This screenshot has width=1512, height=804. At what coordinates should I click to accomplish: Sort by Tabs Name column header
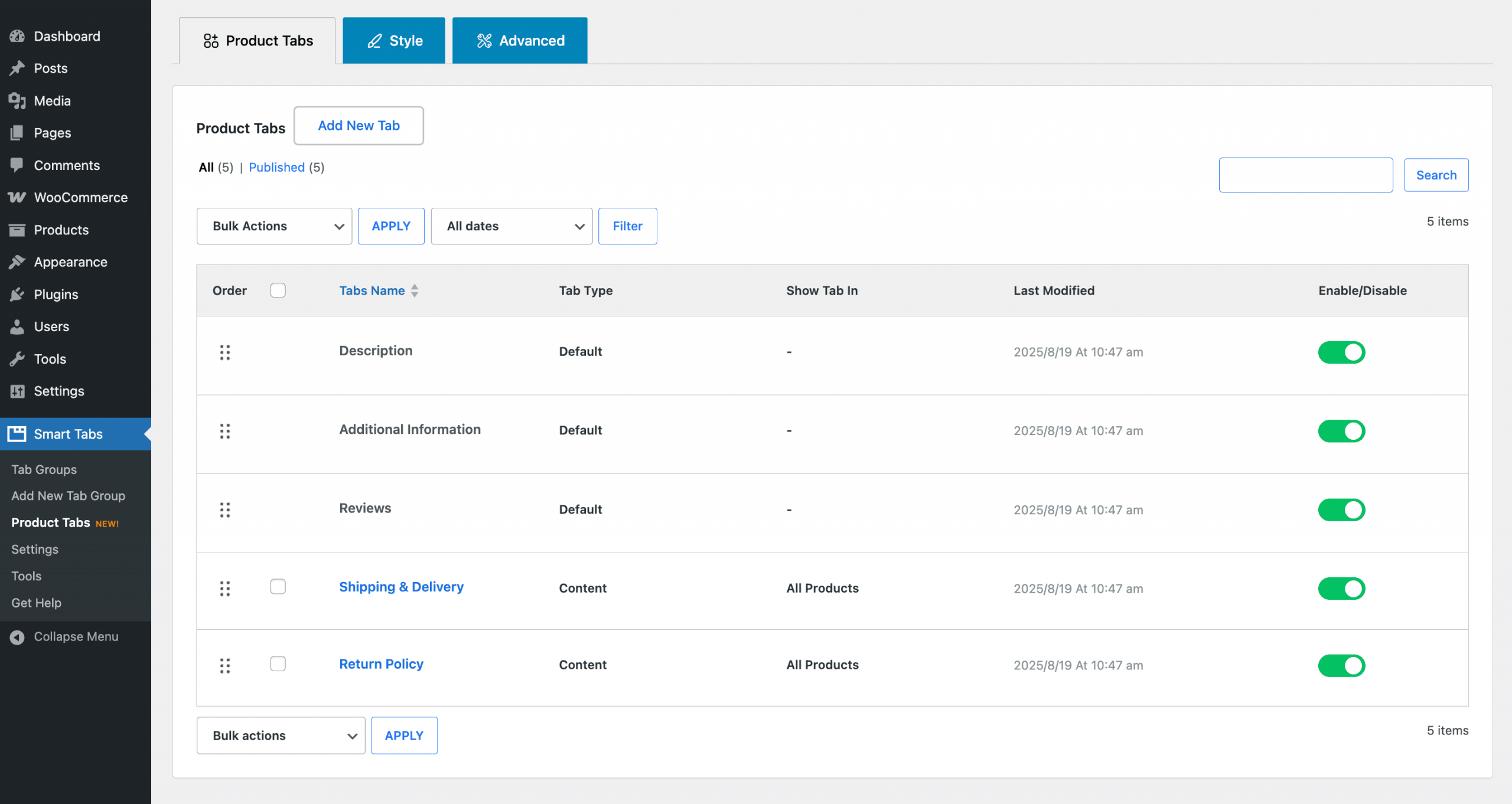click(372, 290)
